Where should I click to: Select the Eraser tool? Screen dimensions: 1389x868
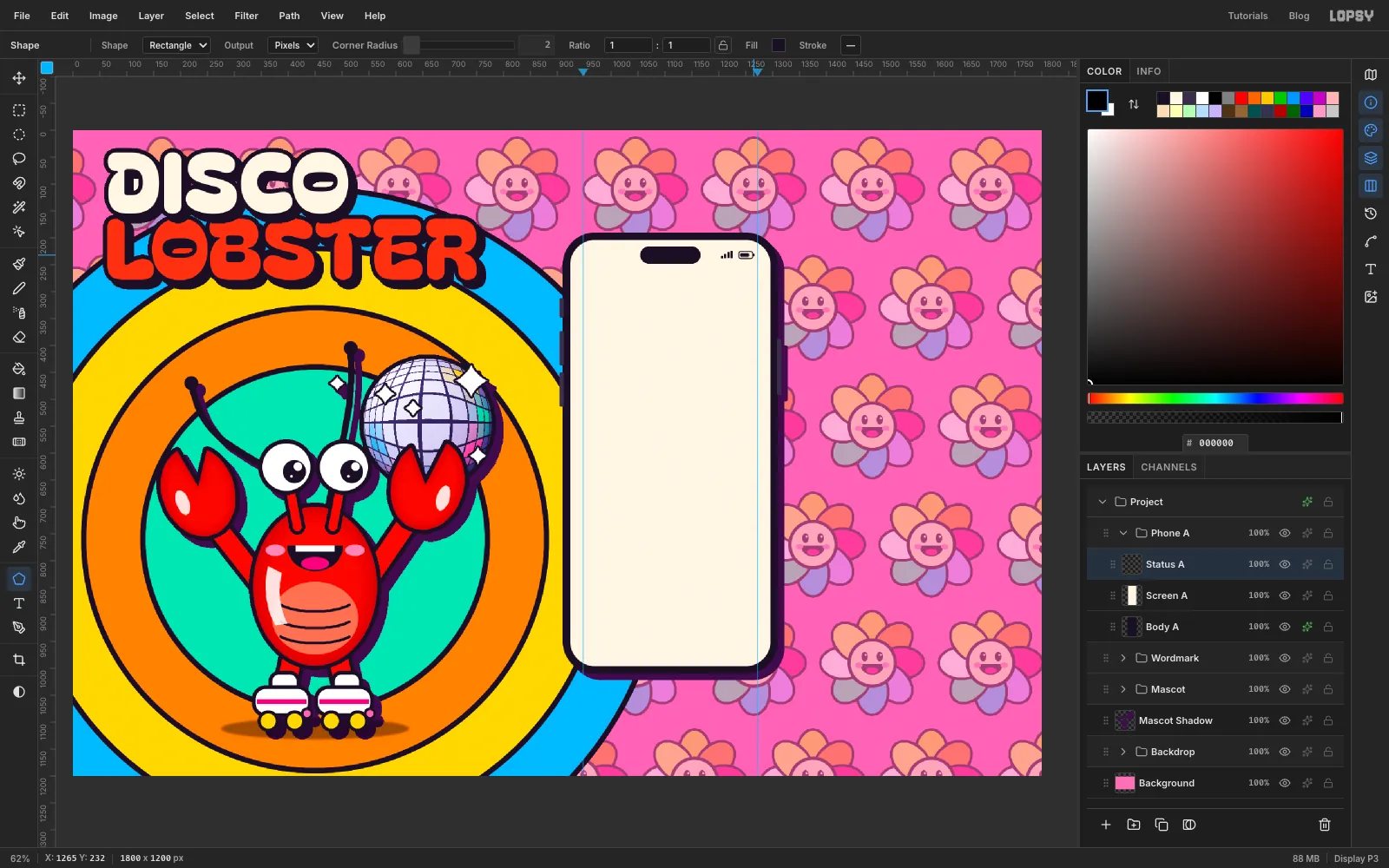tap(19, 337)
